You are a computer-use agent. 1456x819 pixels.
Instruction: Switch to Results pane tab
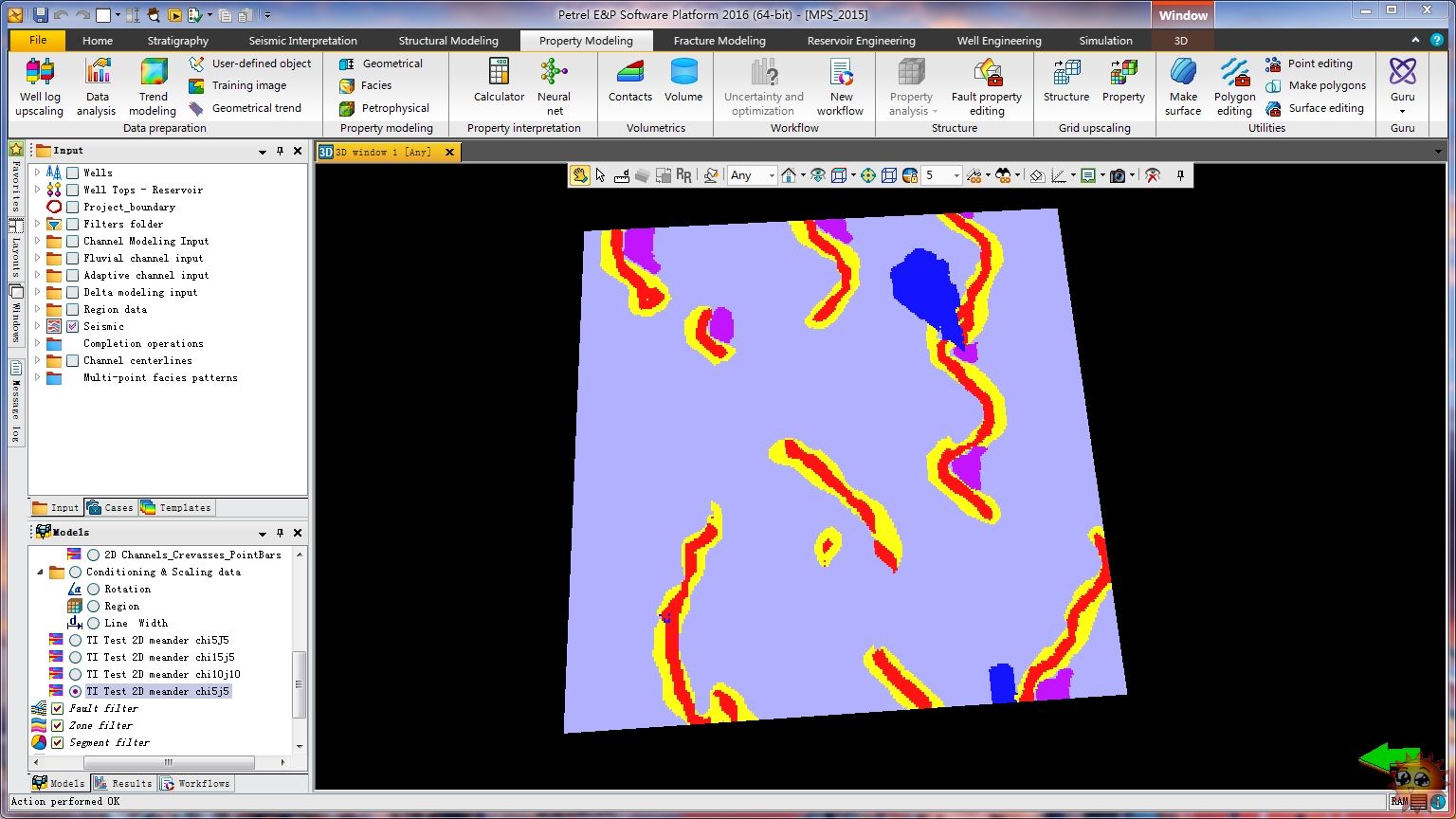pyautogui.click(x=123, y=783)
